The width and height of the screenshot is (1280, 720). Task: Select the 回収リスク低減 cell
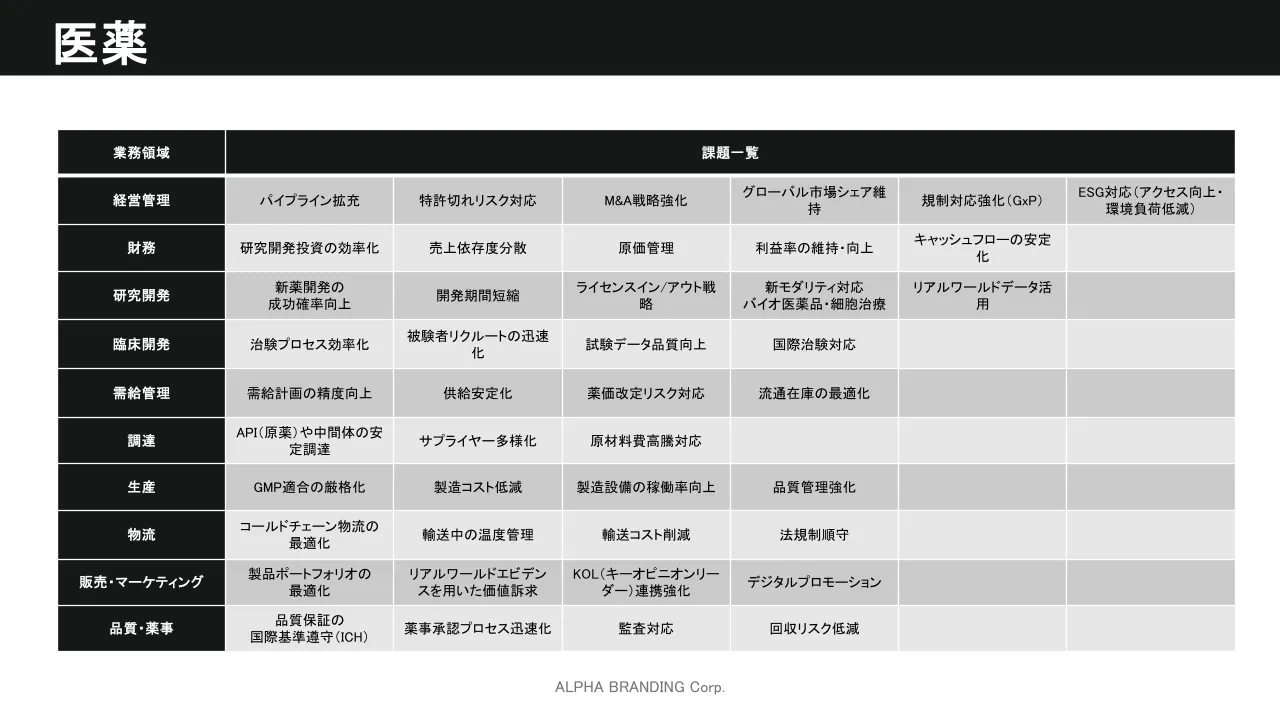coord(814,628)
